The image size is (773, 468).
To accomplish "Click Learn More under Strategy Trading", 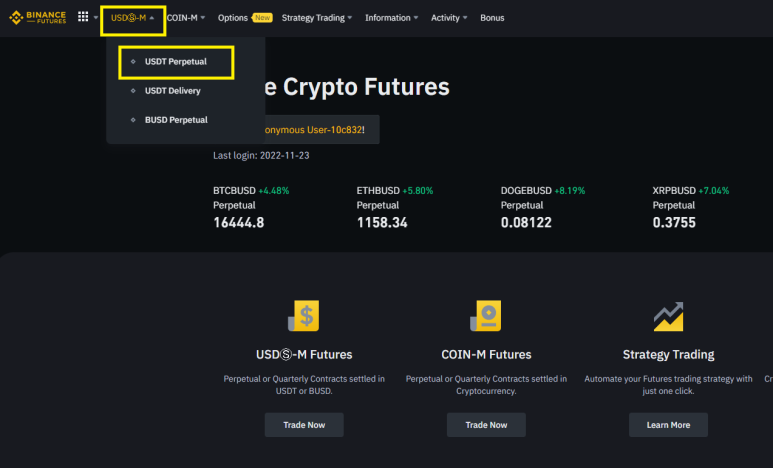I will pyautogui.click(x=668, y=425).
